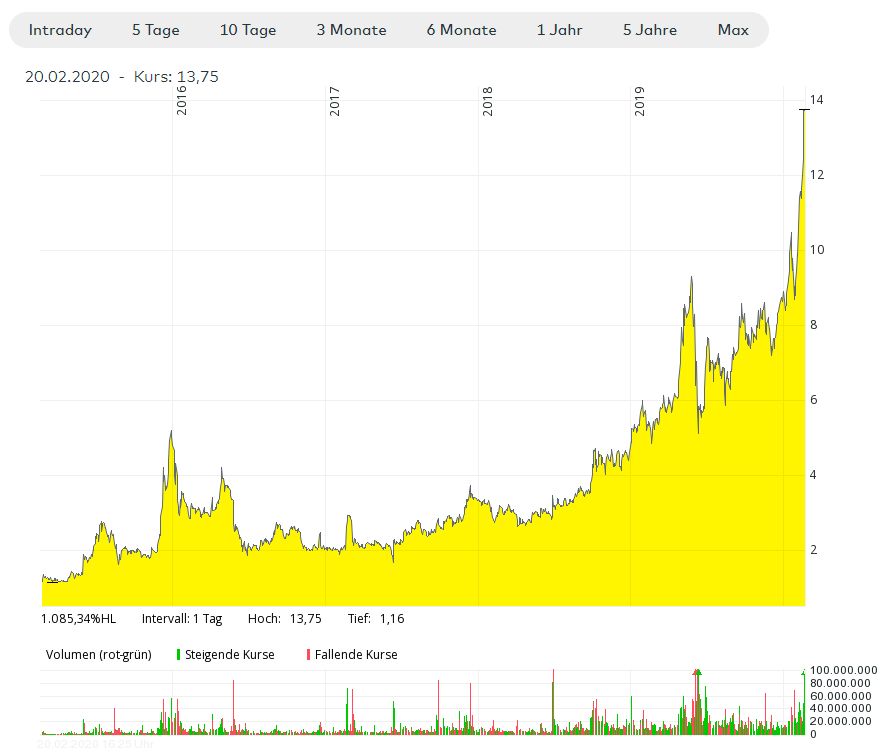Screen dimensions: 889x753
Task: Click the 1.085,34%HL performance label
Action: pyautogui.click(x=77, y=618)
